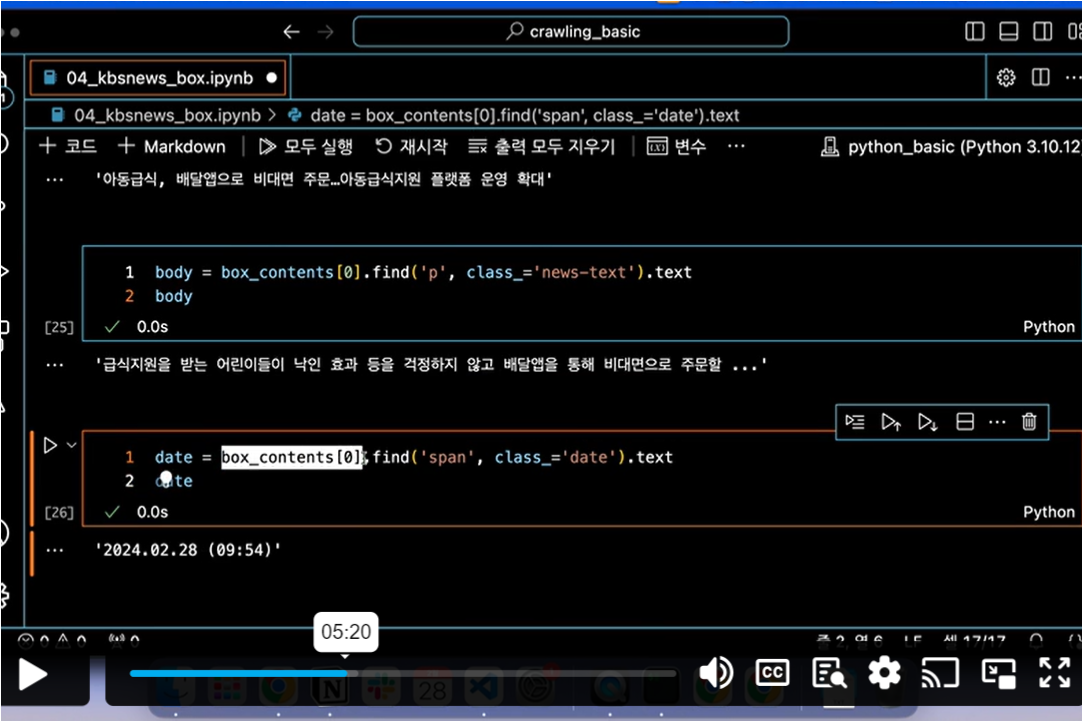Change language mode of the date cell

pyautogui.click(x=1048, y=512)
